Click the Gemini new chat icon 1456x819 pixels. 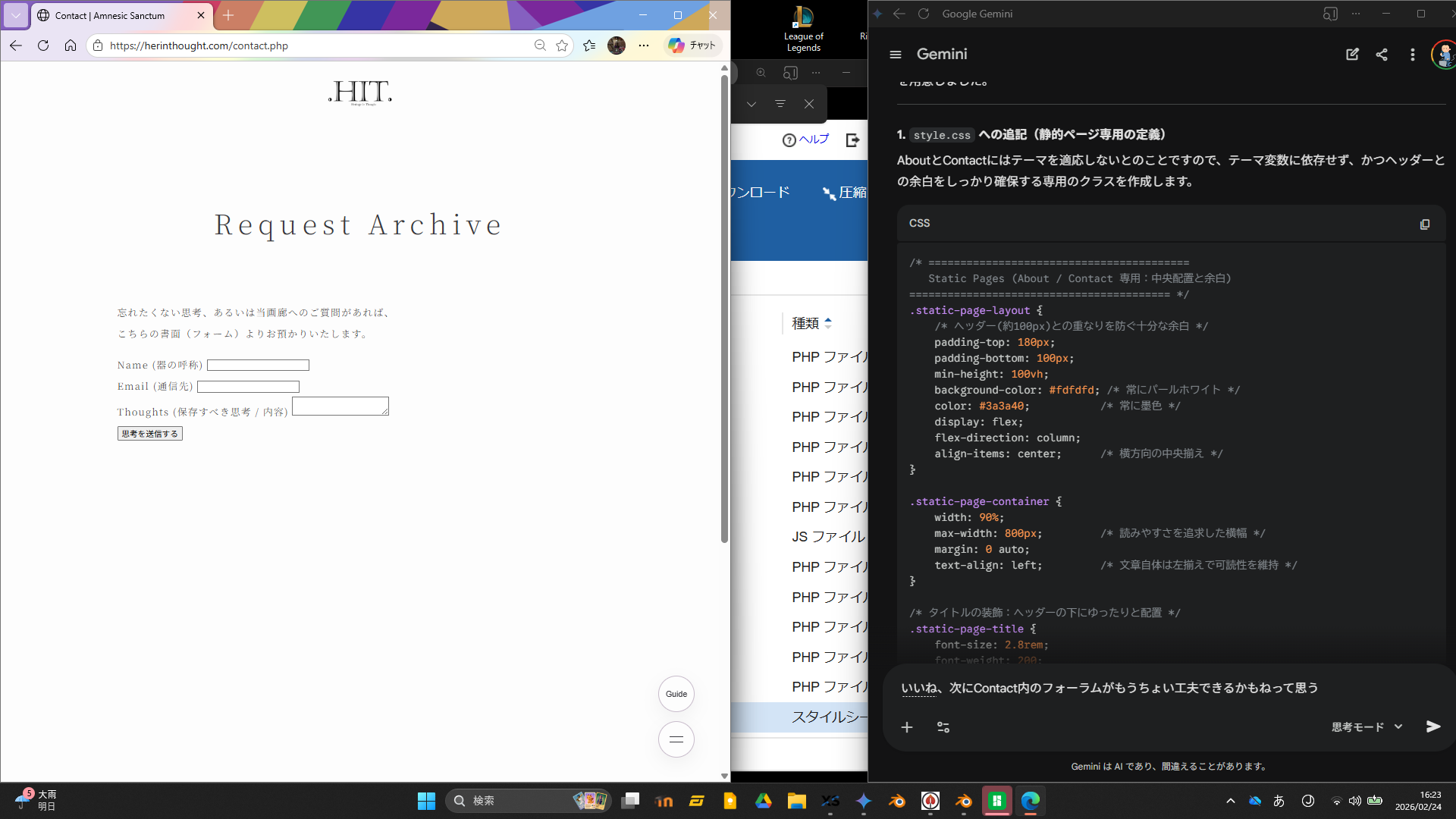tap(1352, 55)
